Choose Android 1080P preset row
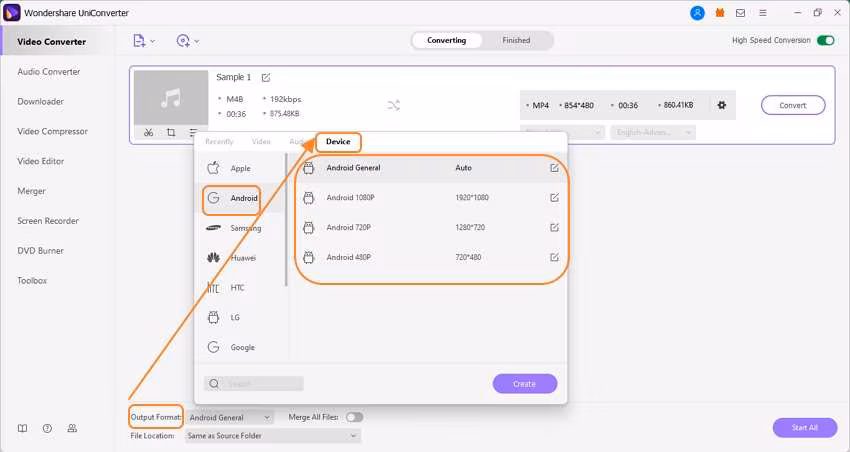This screenshot has width=850, height=452. click(430, 198)
